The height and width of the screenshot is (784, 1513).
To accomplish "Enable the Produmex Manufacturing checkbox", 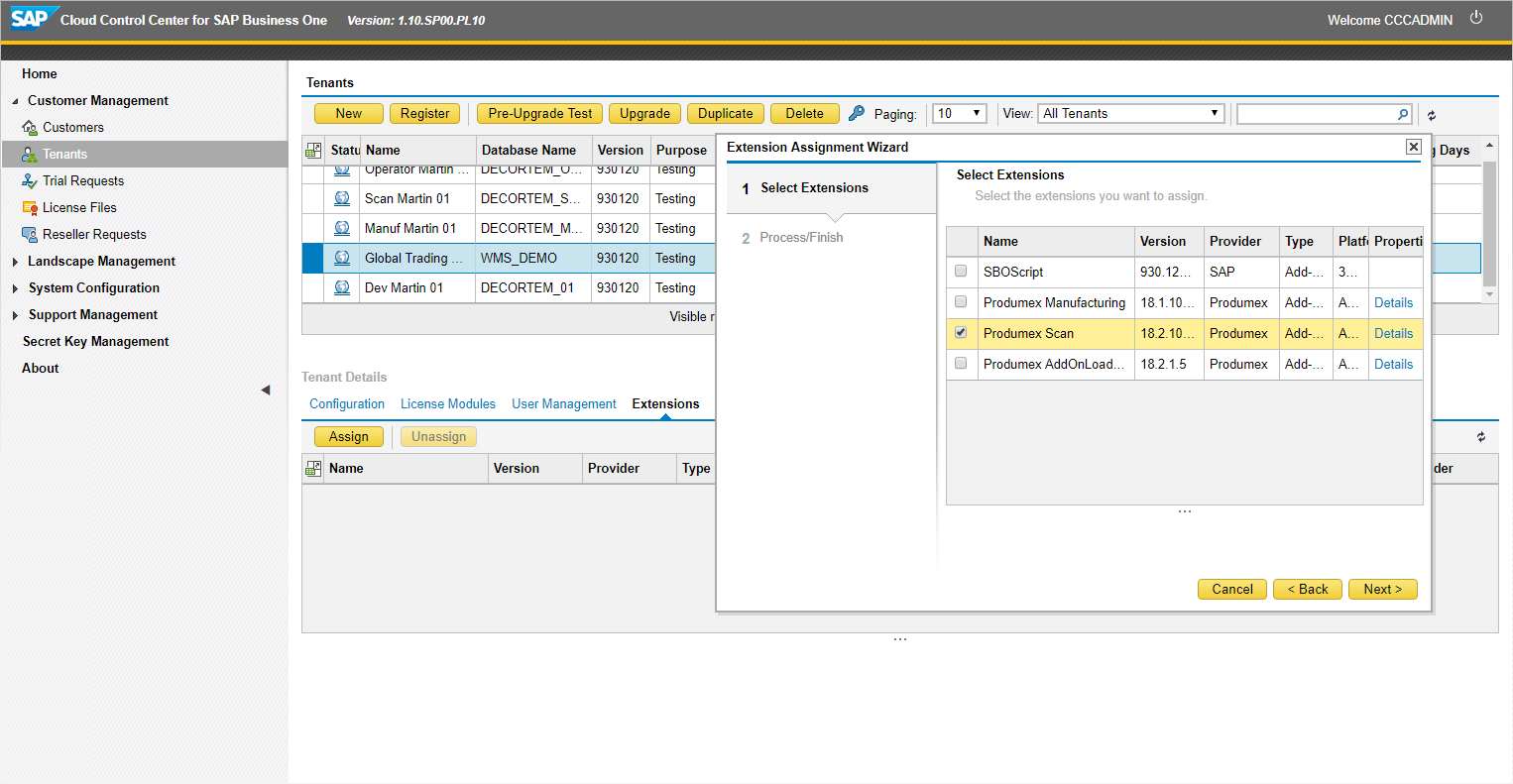I will pyautogui.click(x=961, y=302).
